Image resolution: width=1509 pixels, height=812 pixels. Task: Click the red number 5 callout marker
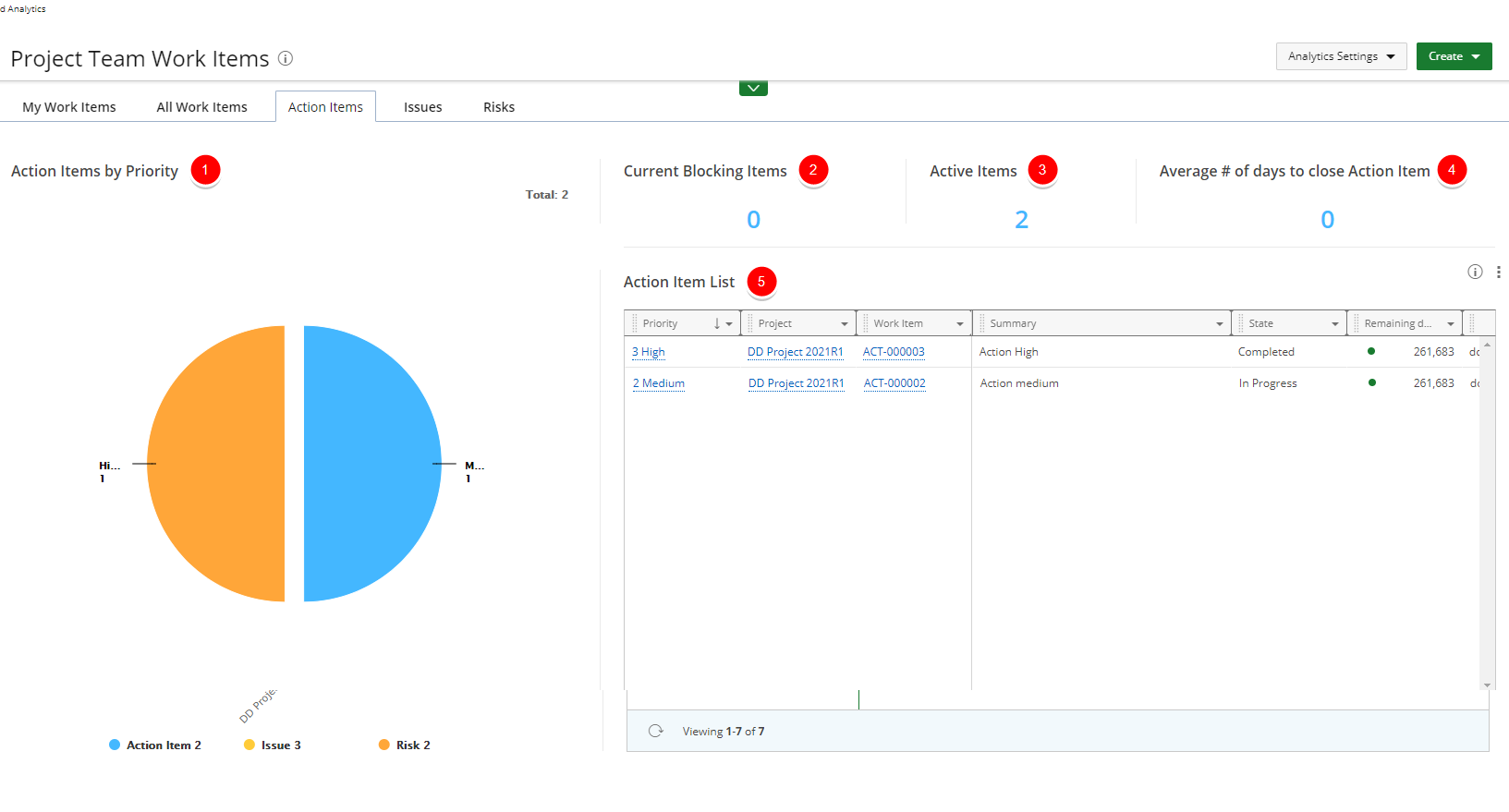click(x=761, y=282)
